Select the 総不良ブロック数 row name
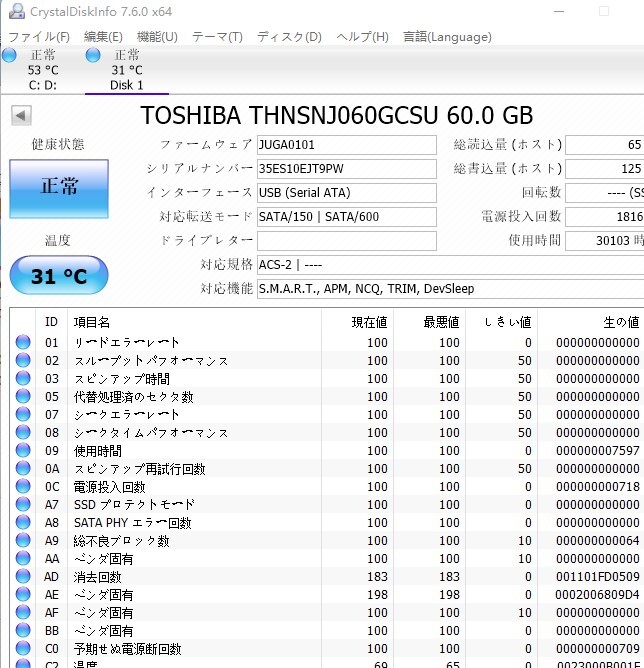 (x=121, y=541)
